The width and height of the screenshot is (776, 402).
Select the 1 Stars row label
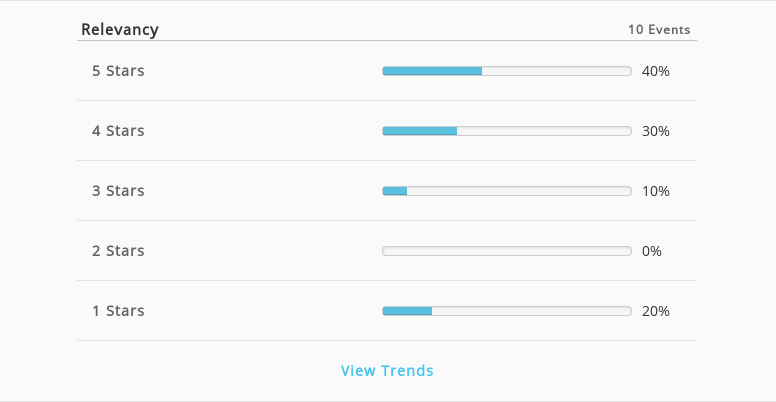(118, 311)
